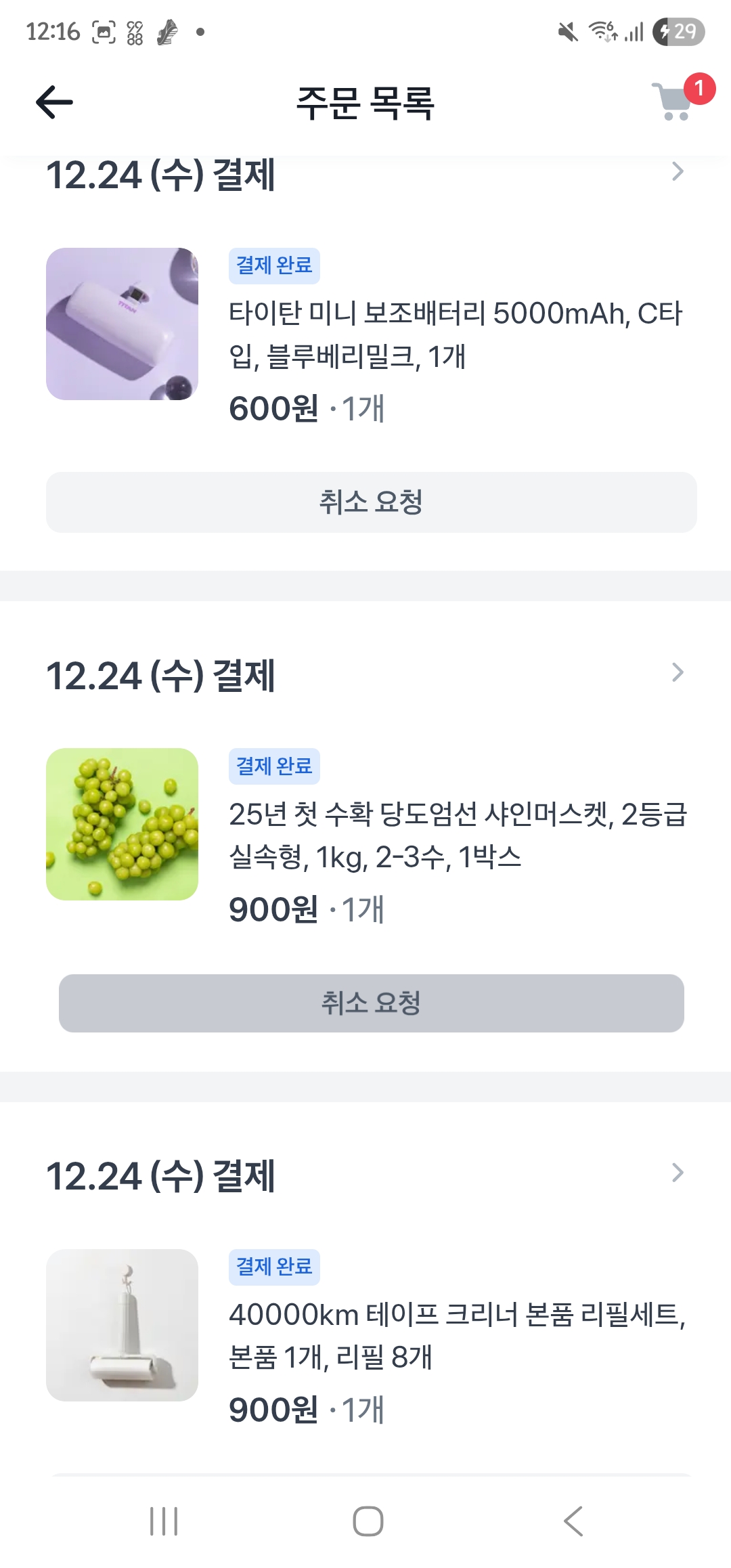Request cancellation for the mini battery order
This screenshot has height=1568, width=731.
371,502
